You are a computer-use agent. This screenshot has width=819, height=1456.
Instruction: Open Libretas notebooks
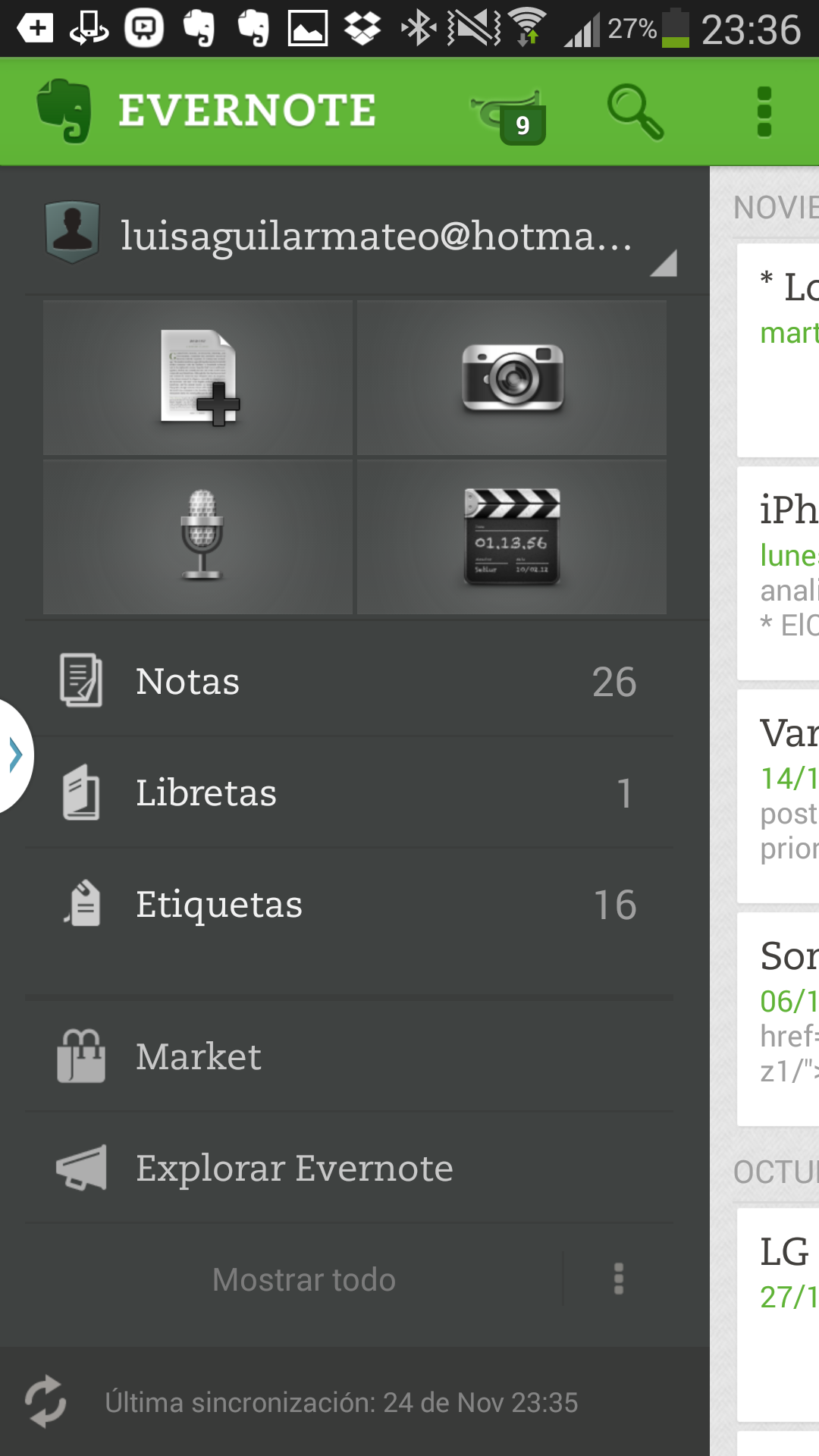[x=349, y=792]
